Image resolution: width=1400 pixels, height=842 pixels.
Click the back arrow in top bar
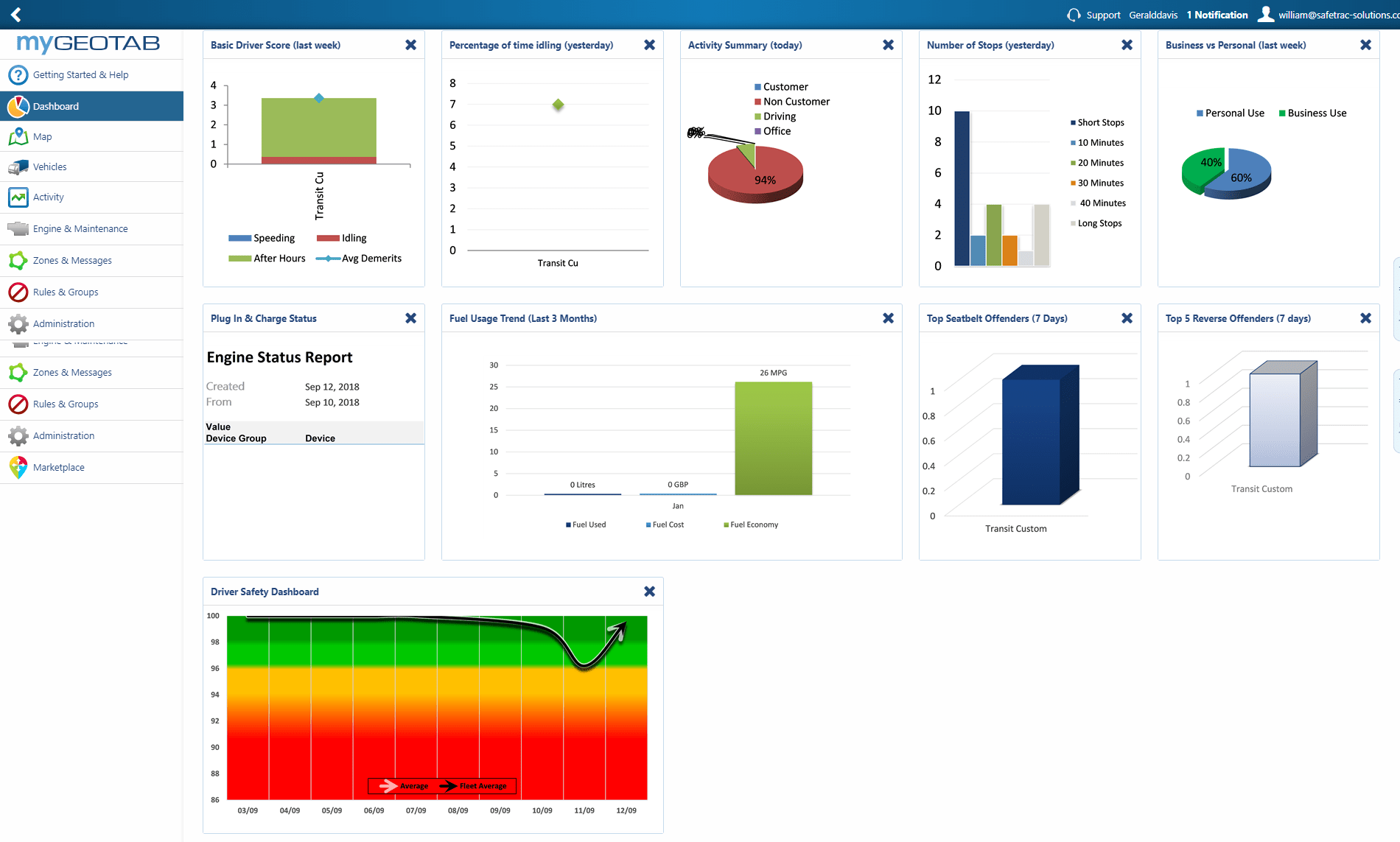point(16,14)
